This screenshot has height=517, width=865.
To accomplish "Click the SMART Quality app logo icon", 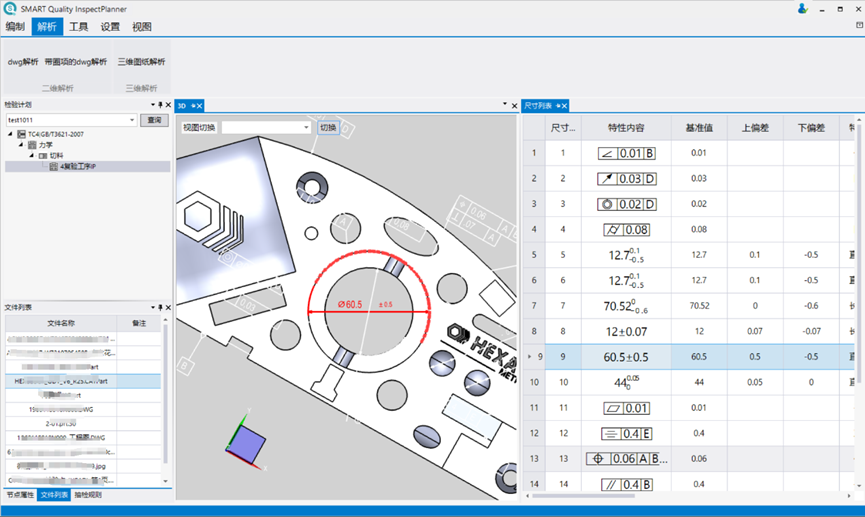I will (x=10, y=8).
